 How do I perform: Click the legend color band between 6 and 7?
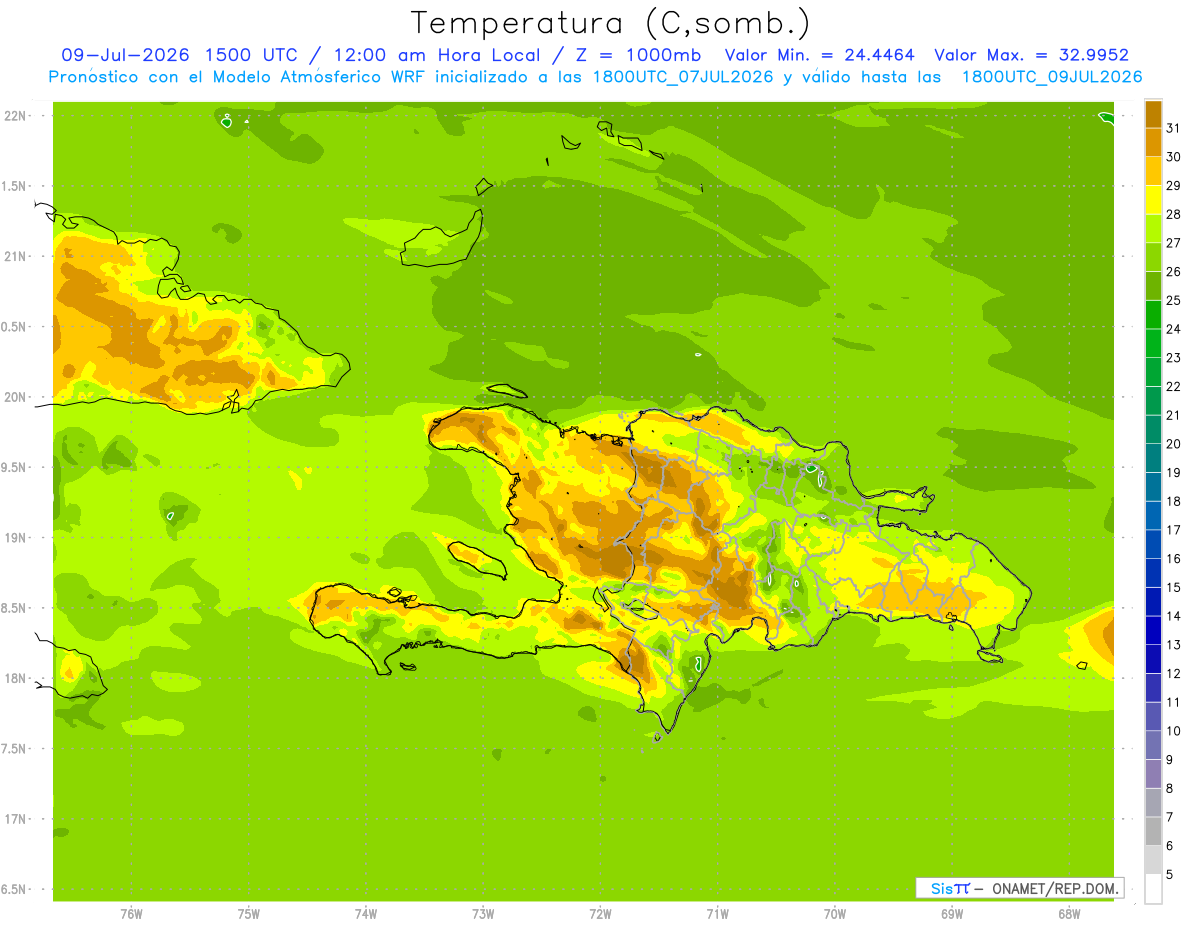click(x=1153, y=831)
